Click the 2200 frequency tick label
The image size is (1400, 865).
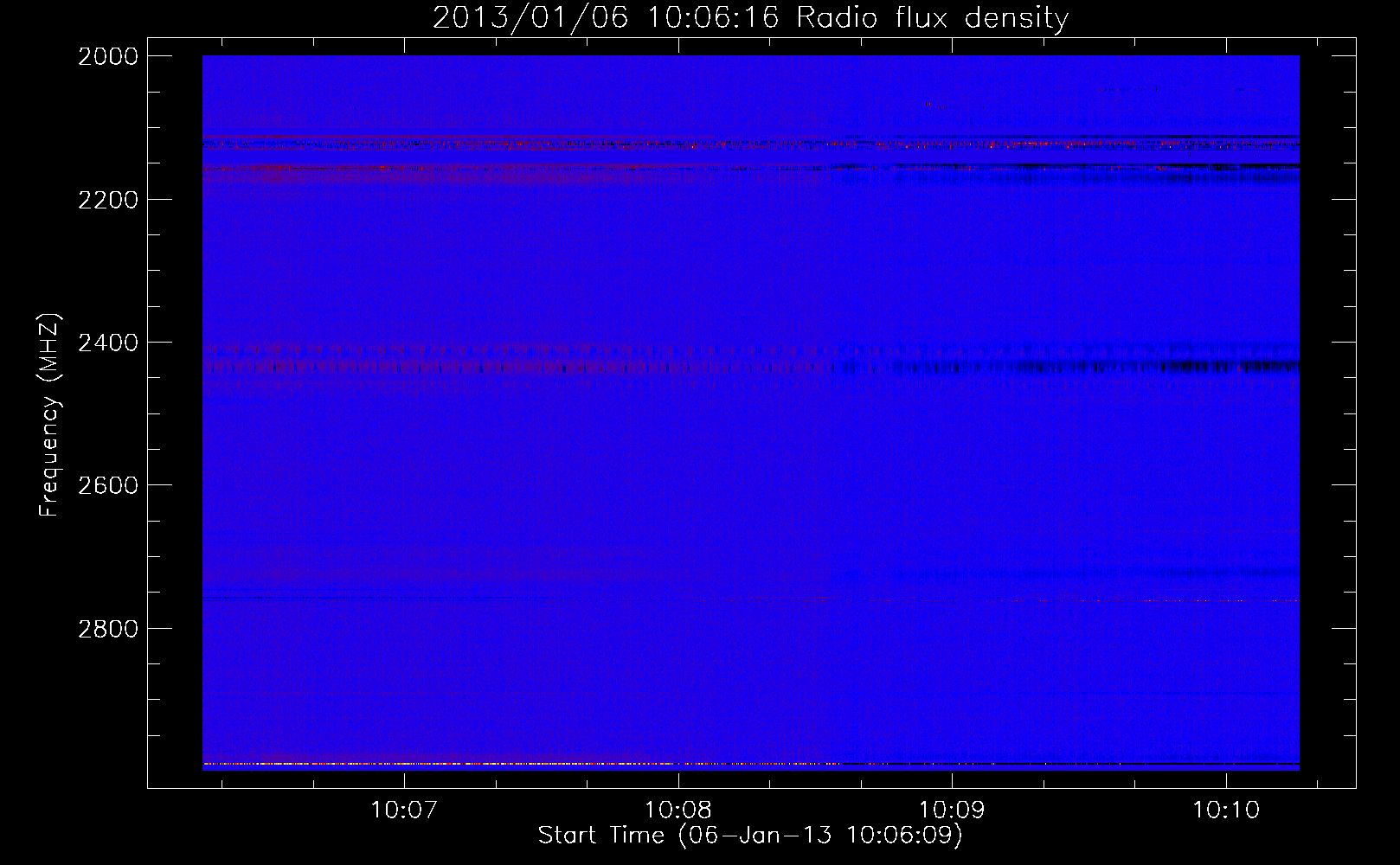click(x=108, y=200)
